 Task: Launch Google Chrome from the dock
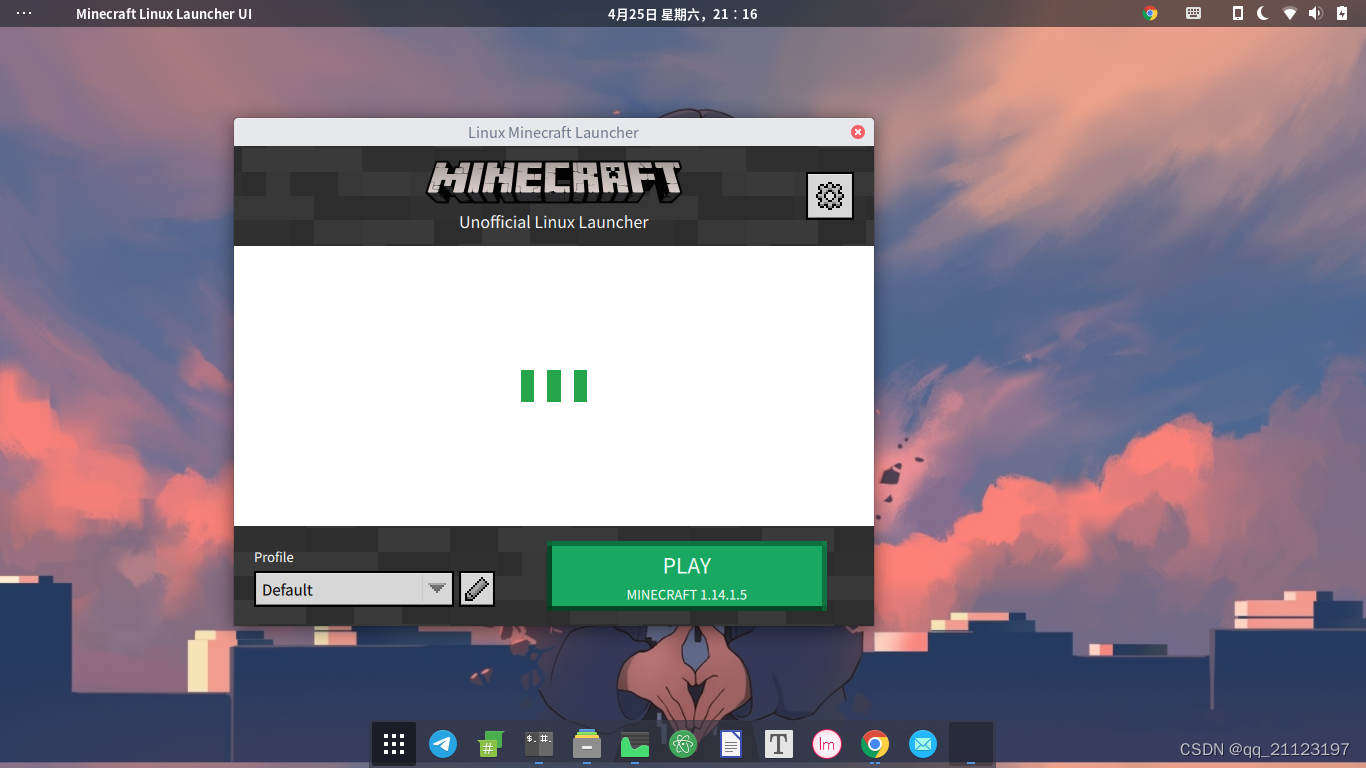[874, 744]
